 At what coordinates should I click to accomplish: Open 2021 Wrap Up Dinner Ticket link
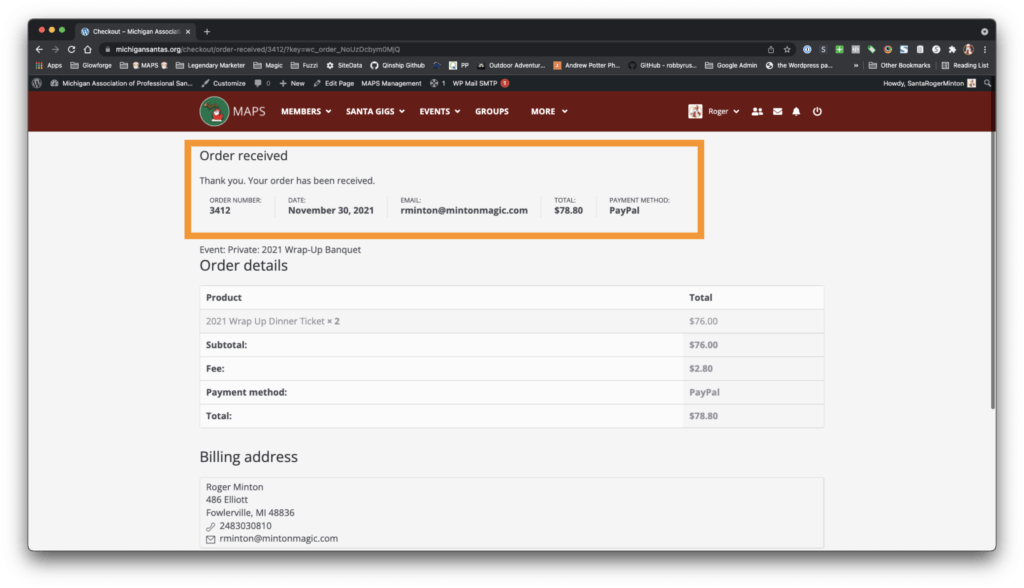point(265,321)
